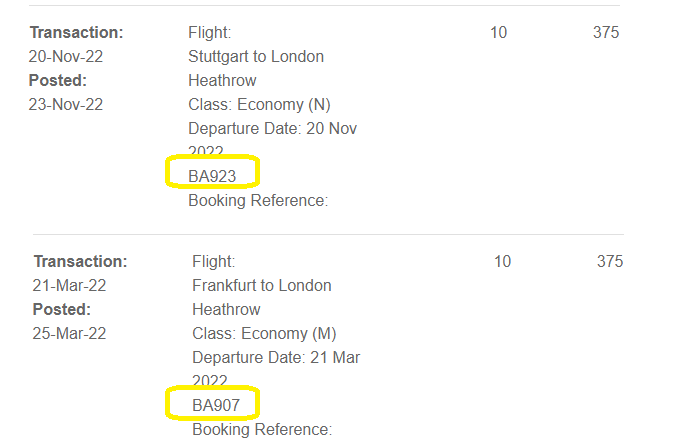This screenshot has height=438, width=694.
Task: Click the 10 value in Frankfurt row
Action: click(502, 261)
